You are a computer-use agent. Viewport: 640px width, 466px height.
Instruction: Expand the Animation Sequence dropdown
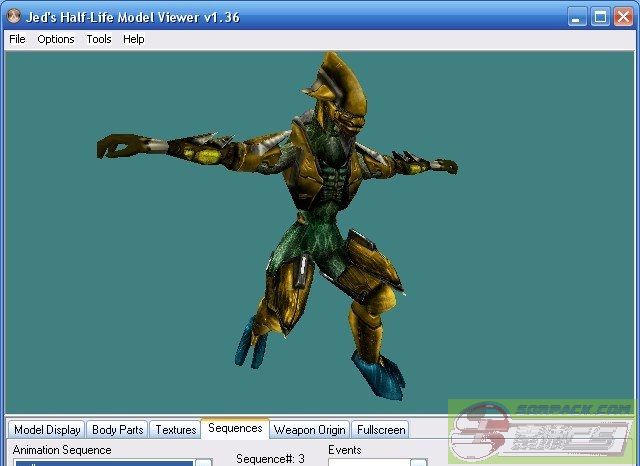[x=203, y=463]
